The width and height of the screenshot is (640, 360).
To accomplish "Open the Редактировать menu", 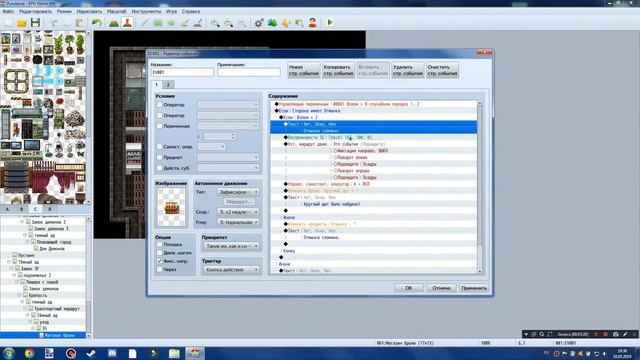I will click(x=36, y=11).
